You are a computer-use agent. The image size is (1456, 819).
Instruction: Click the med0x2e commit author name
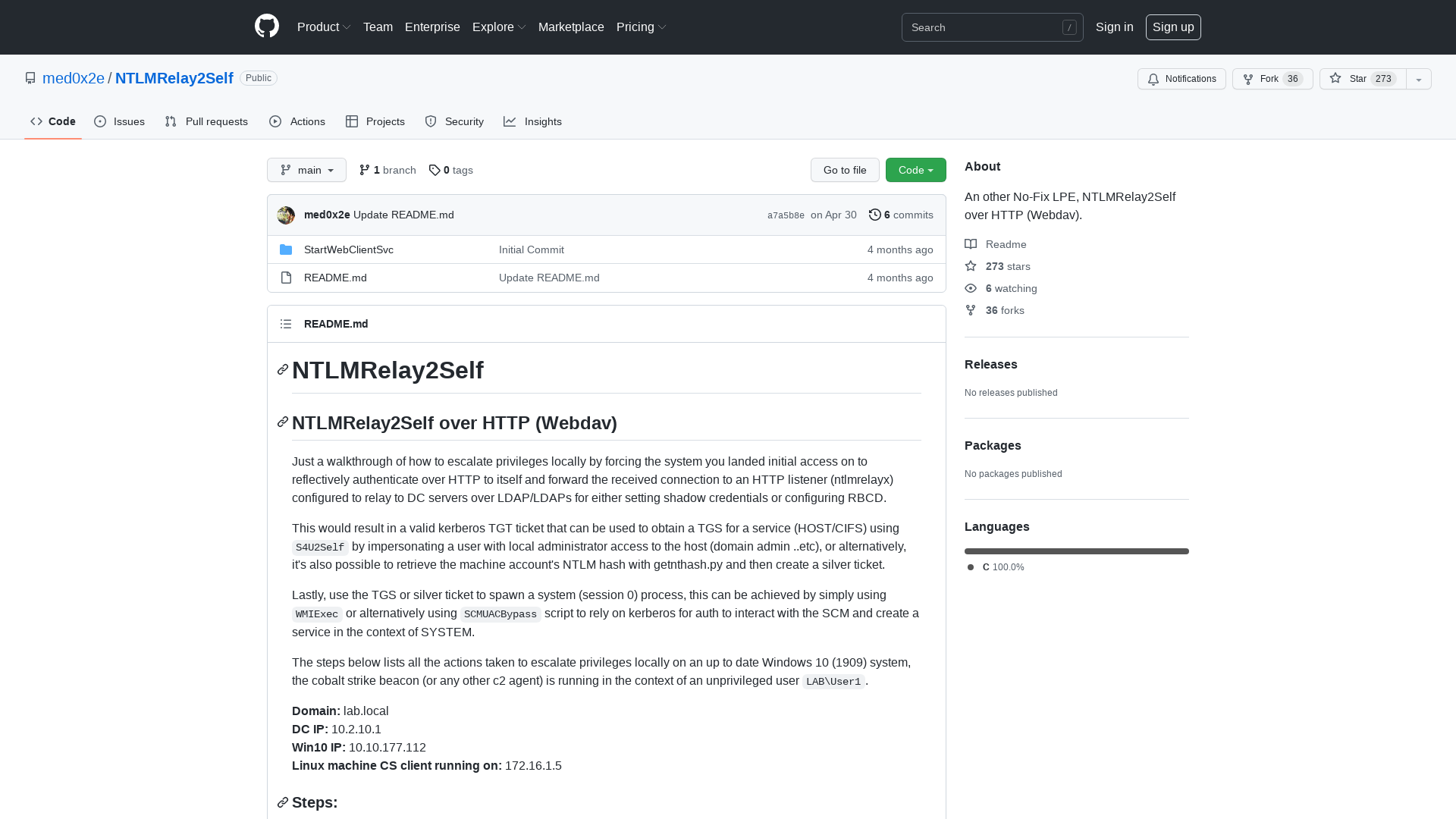tap(327, 215)
